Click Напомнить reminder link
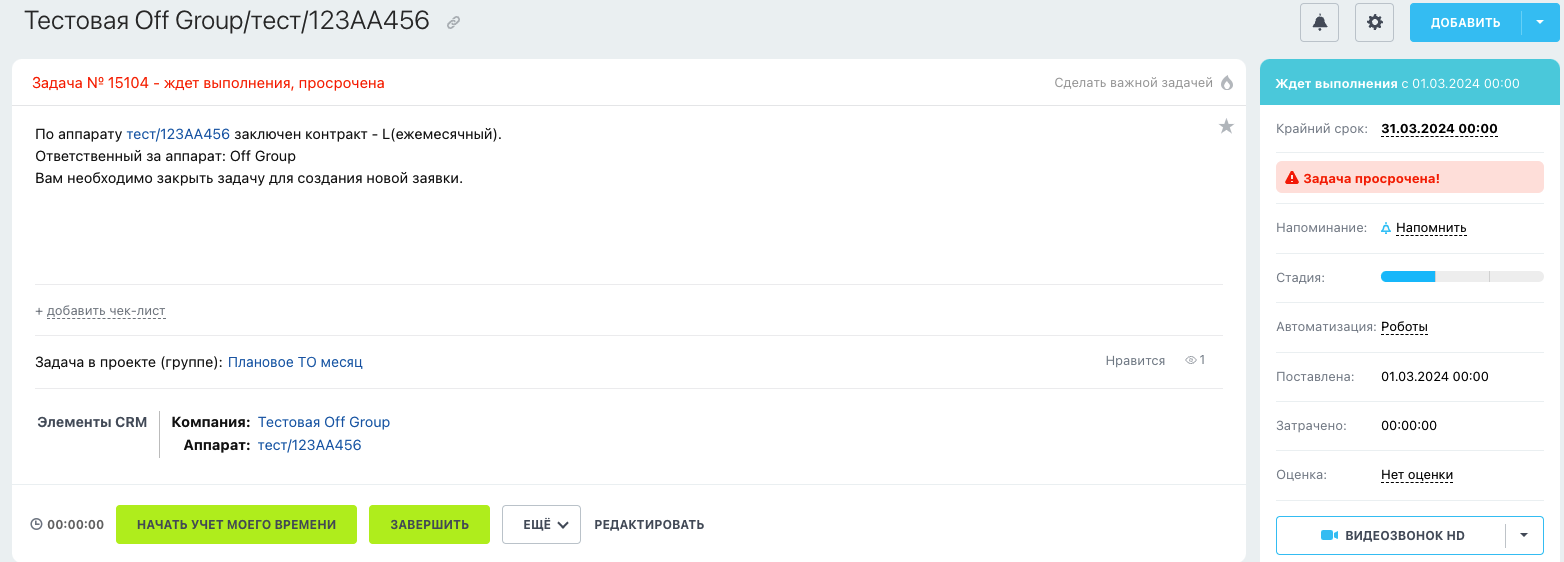1564x562 pixels. tap(1431, 228)
